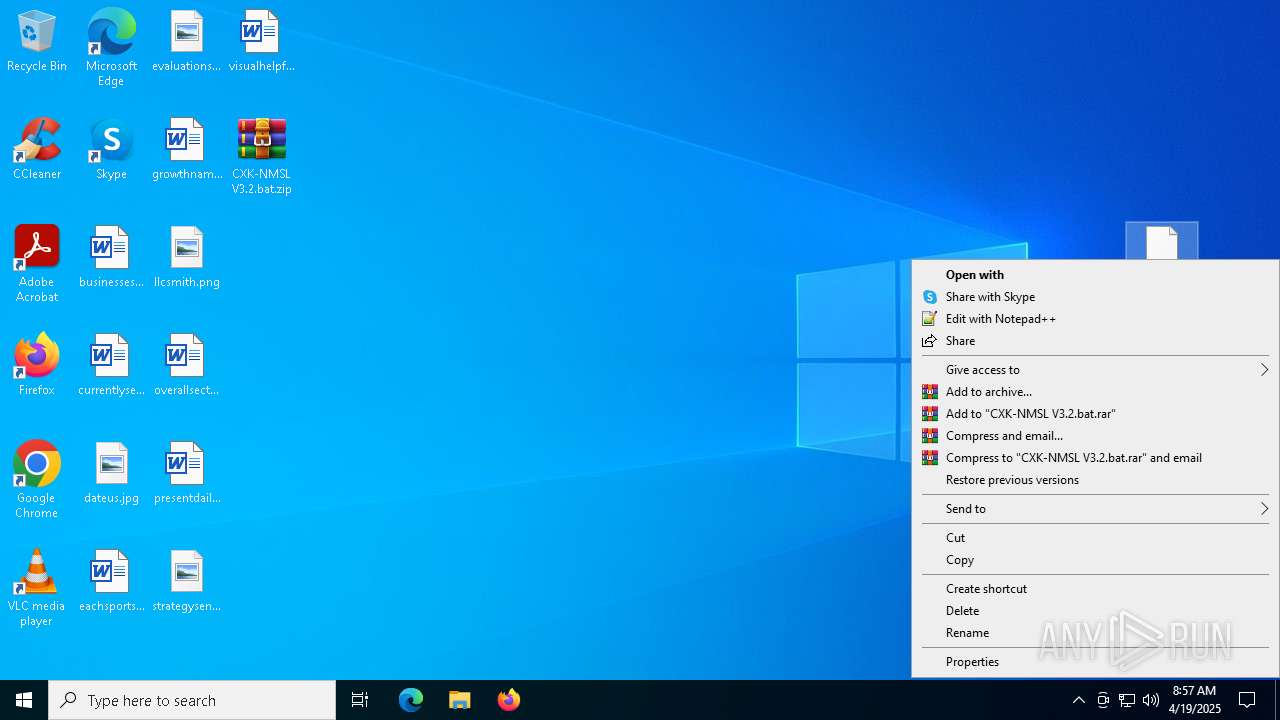Select the VLC media player shortcut
The image size is (1280, 720).
click(x=37, y=588)
